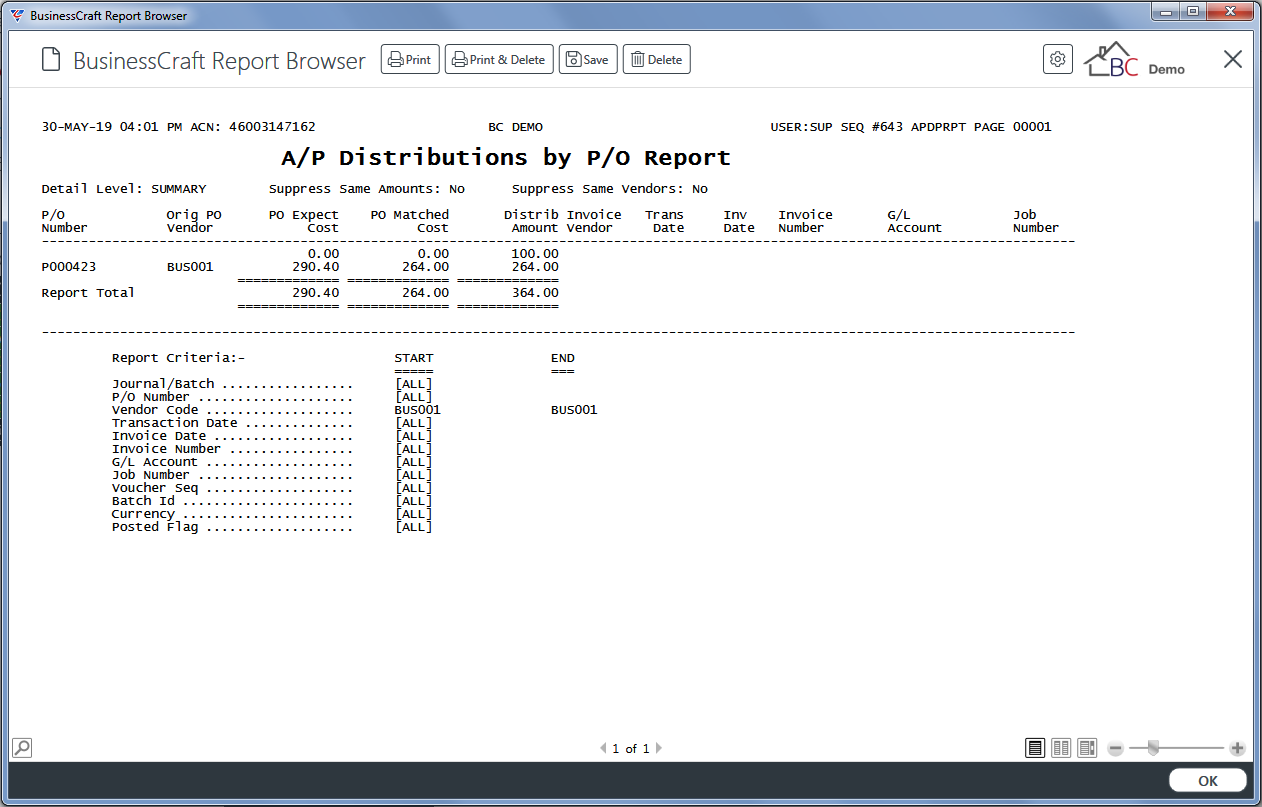
Task: Open the search magnifier icon
Action: pos(22,748)
